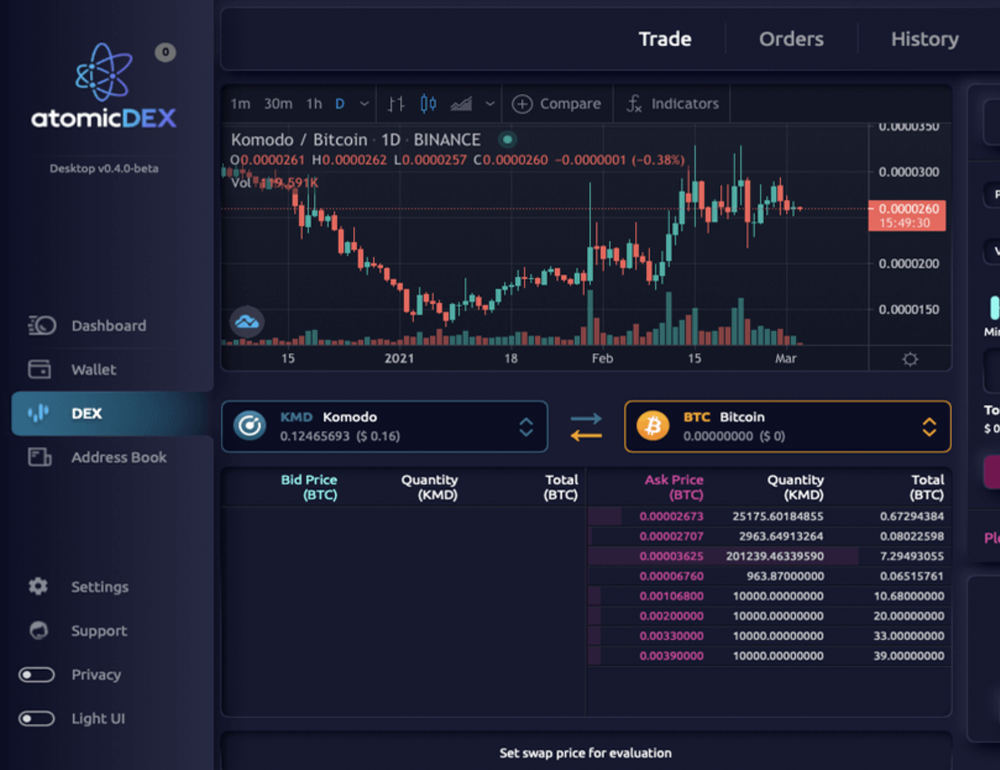The height and width of the screenshot is (770, 1000).
Task: Open the Address Book icon
Action: coord(40,457)
